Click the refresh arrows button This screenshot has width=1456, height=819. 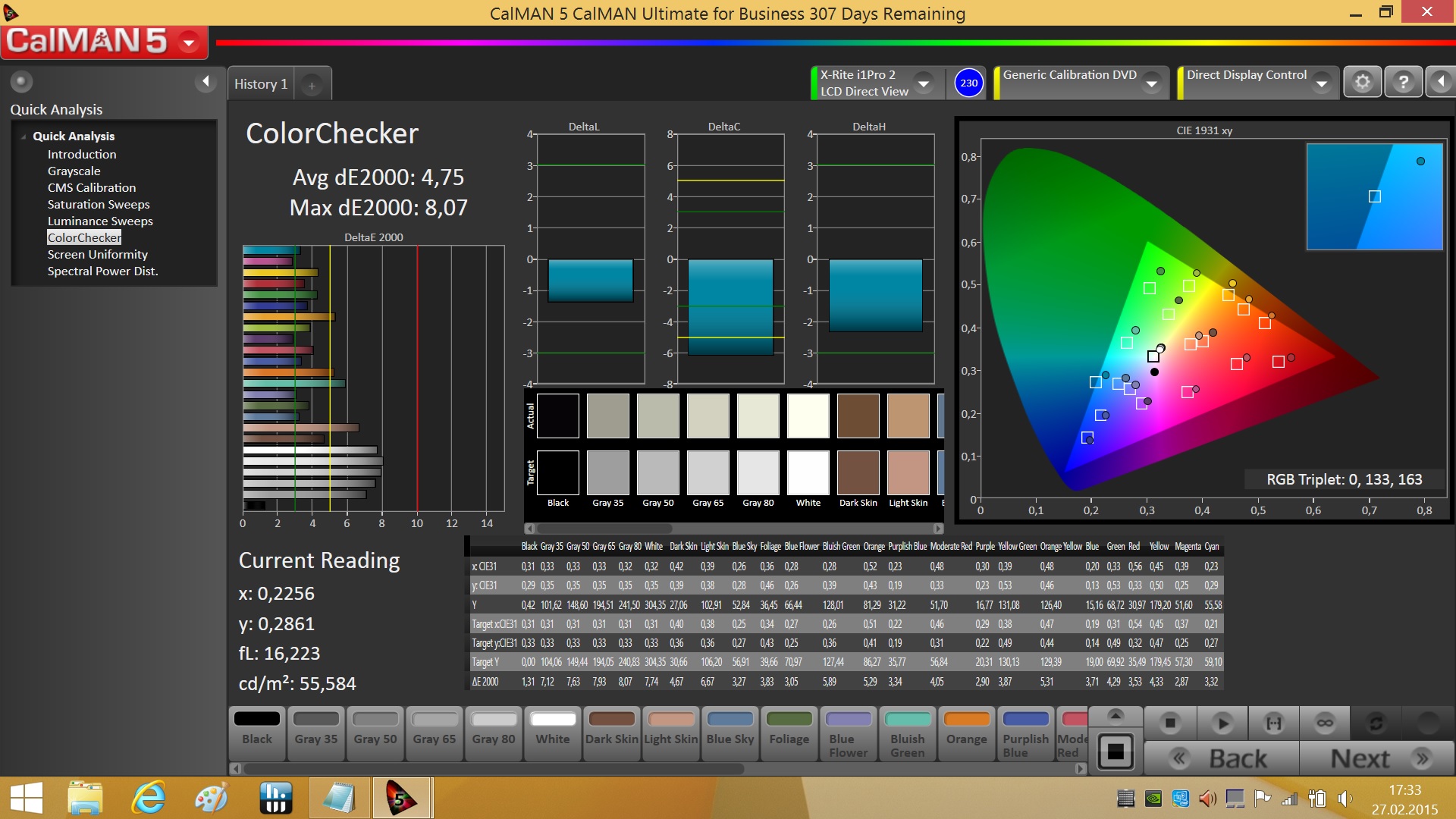[1376, 723]
